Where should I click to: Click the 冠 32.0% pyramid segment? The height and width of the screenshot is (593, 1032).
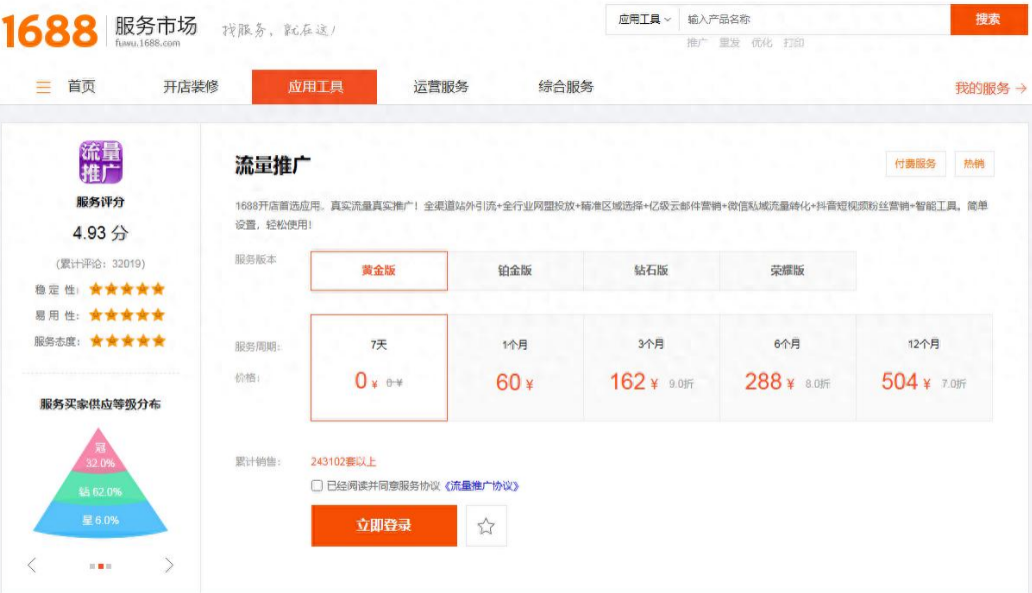click(100, 455)
